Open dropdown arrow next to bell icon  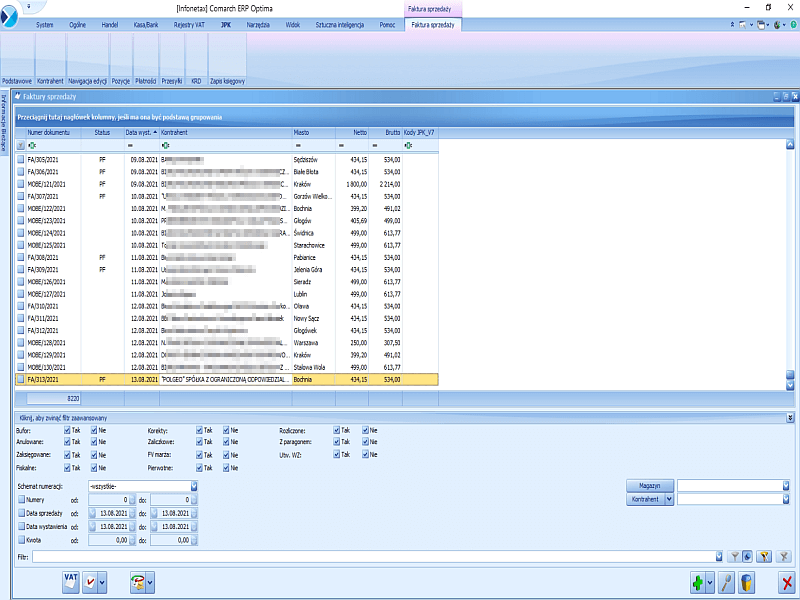click(x=151, y=582)
